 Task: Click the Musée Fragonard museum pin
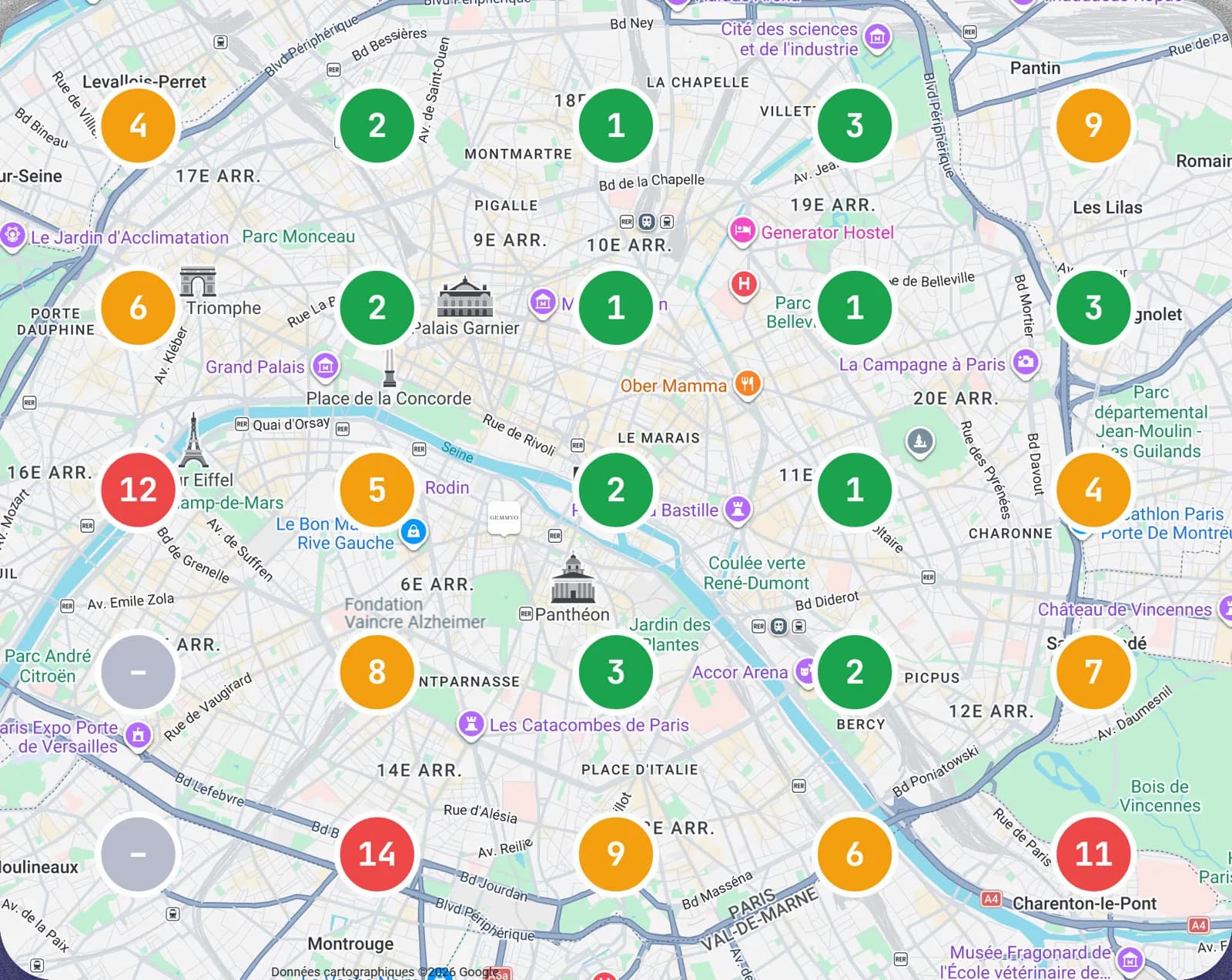pos(1130,959)
